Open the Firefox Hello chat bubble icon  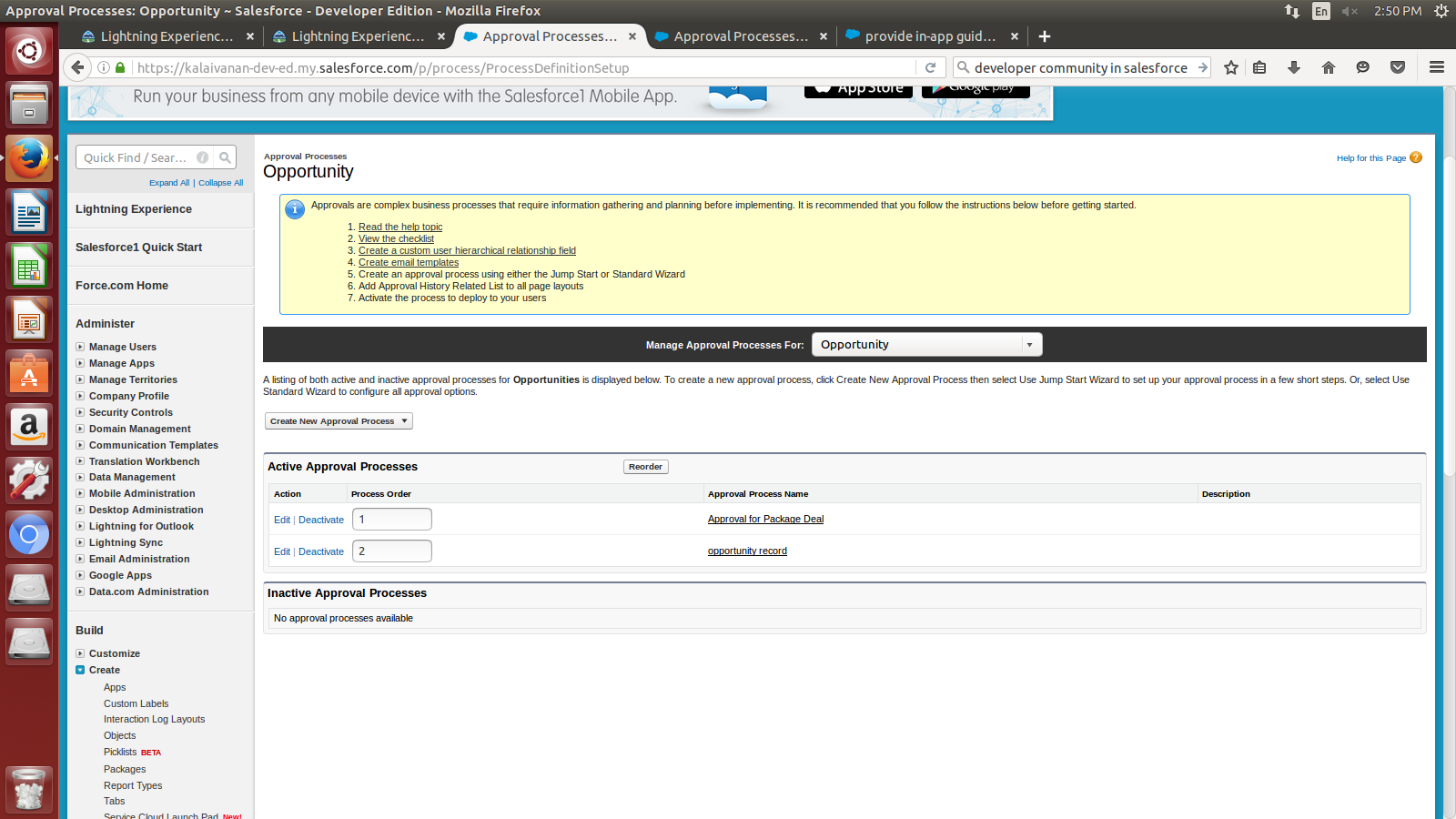1362,67
